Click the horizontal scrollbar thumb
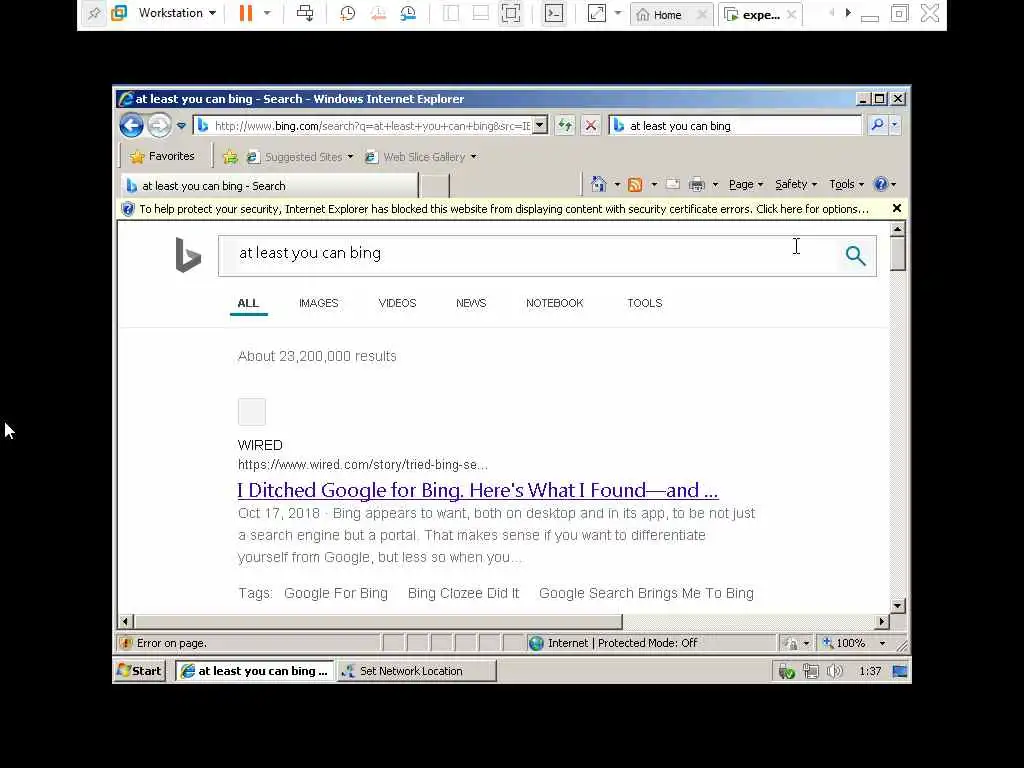 coord(378,622)
